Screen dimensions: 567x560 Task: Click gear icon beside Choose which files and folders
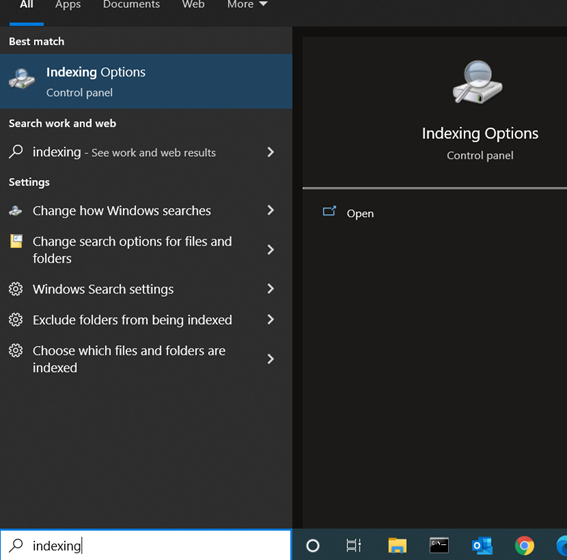[x=16, y=350]
